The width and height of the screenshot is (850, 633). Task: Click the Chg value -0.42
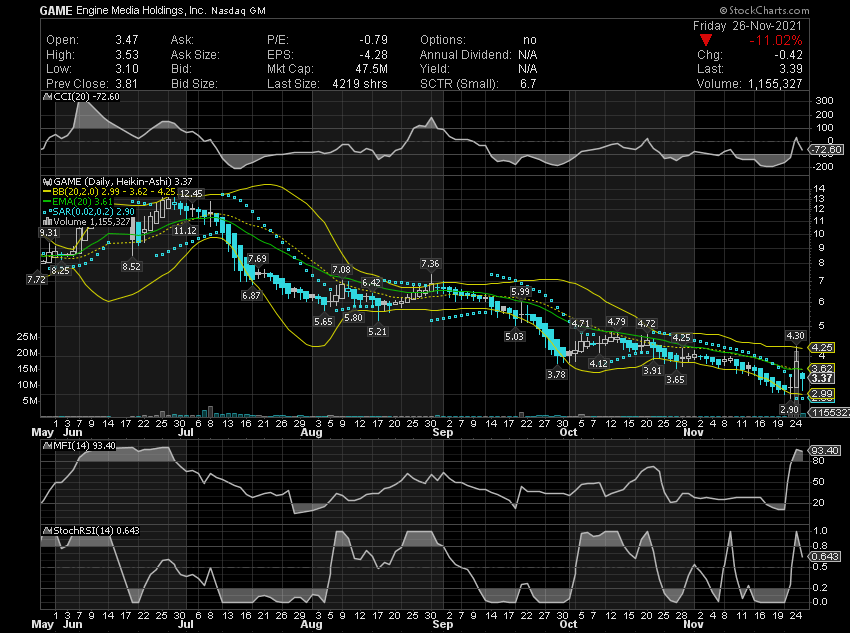point(788,55)
